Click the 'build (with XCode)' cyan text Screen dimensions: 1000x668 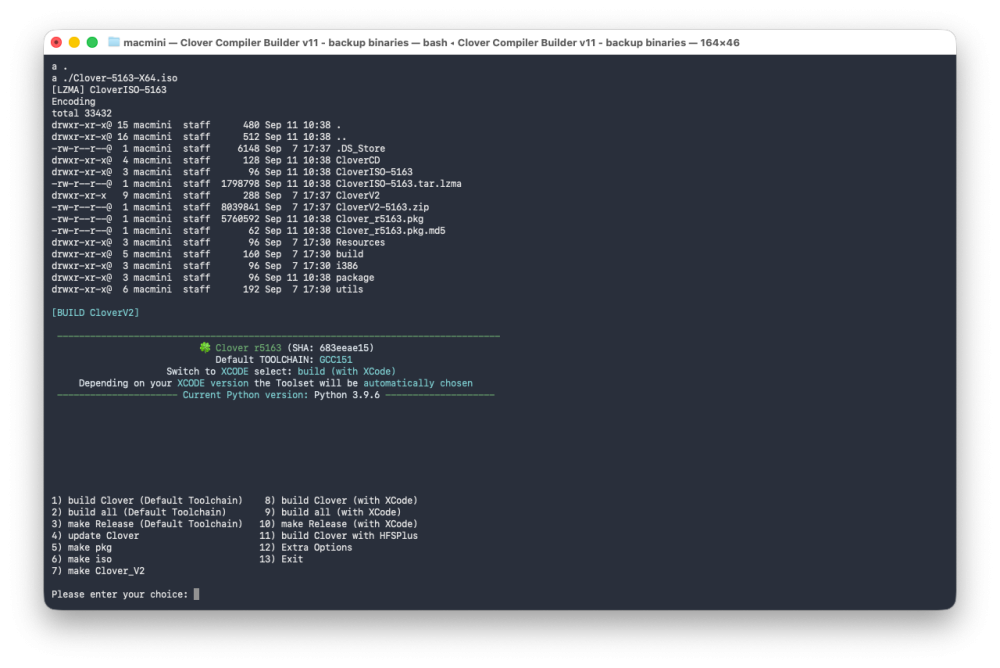click(346, 371)
